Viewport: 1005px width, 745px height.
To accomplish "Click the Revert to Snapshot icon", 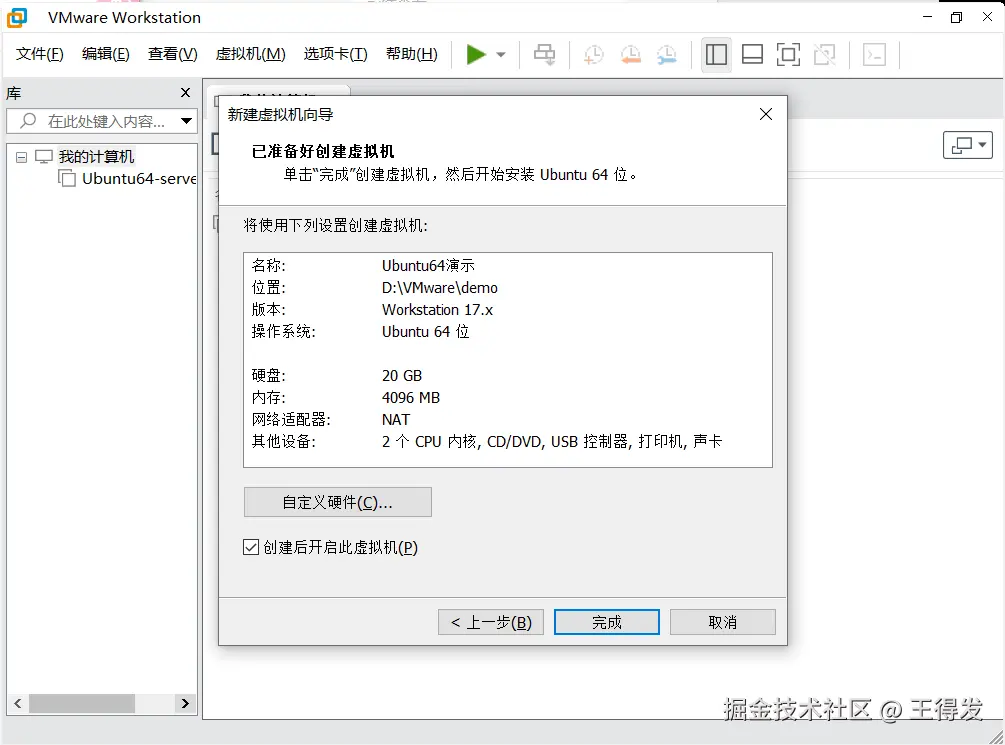I will (631, 54).
